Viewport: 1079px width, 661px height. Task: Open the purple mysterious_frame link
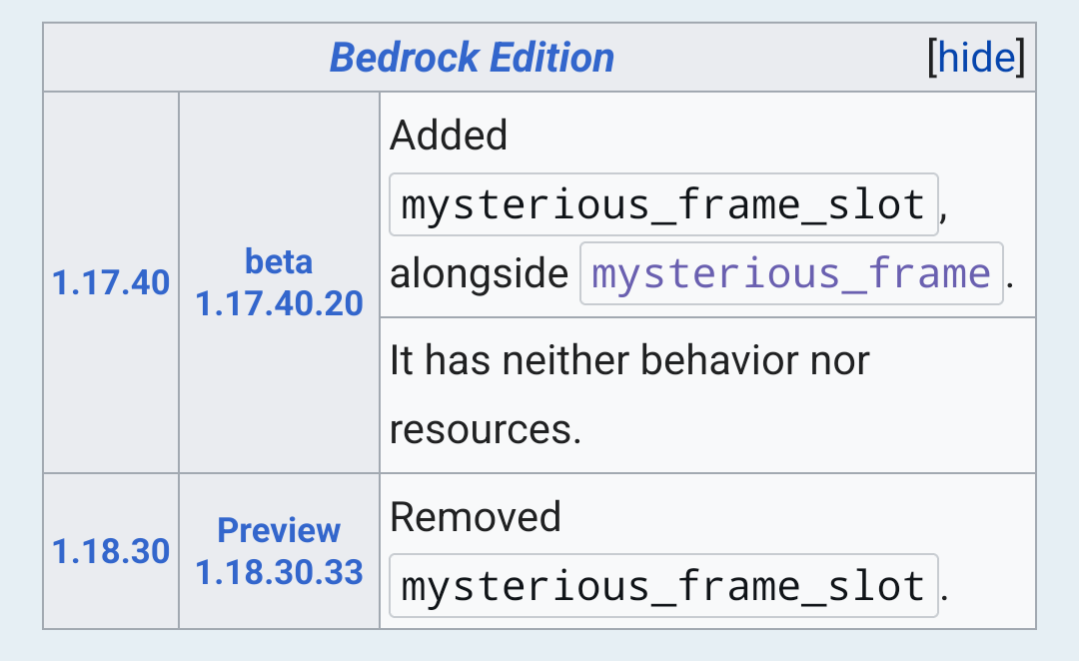[x=791, y=274]
